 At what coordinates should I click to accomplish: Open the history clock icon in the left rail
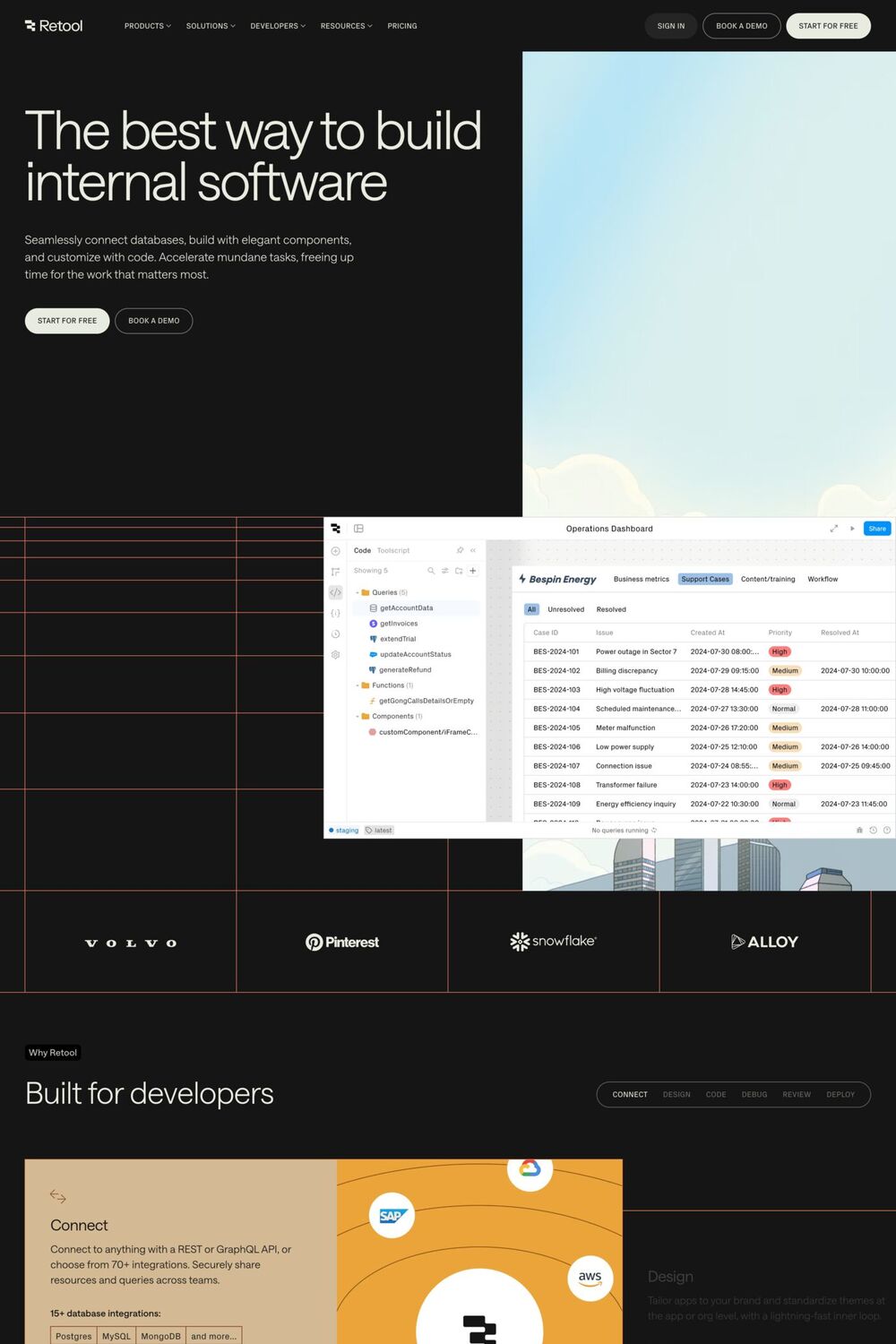(x=335, y=634)
